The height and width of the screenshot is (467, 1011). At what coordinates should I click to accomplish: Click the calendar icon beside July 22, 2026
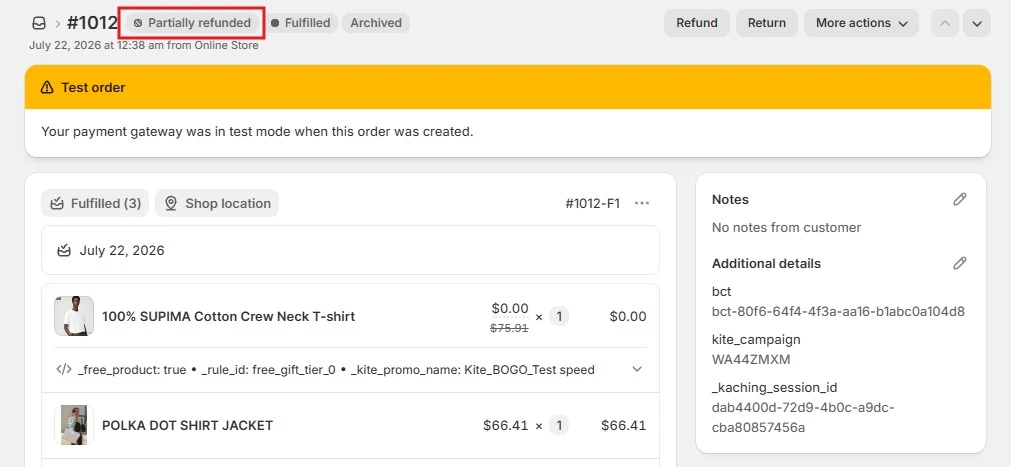[x=64, y=250]
